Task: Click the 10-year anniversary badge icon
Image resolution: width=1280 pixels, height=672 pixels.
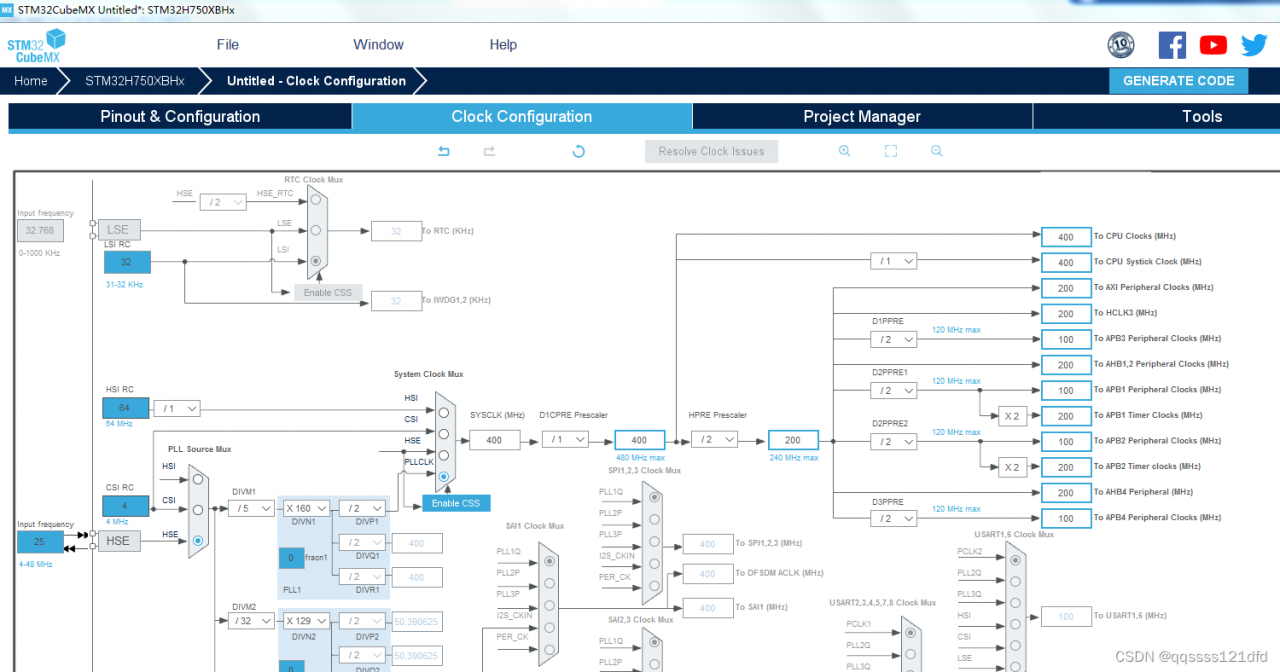Action: pos(1121,45)
